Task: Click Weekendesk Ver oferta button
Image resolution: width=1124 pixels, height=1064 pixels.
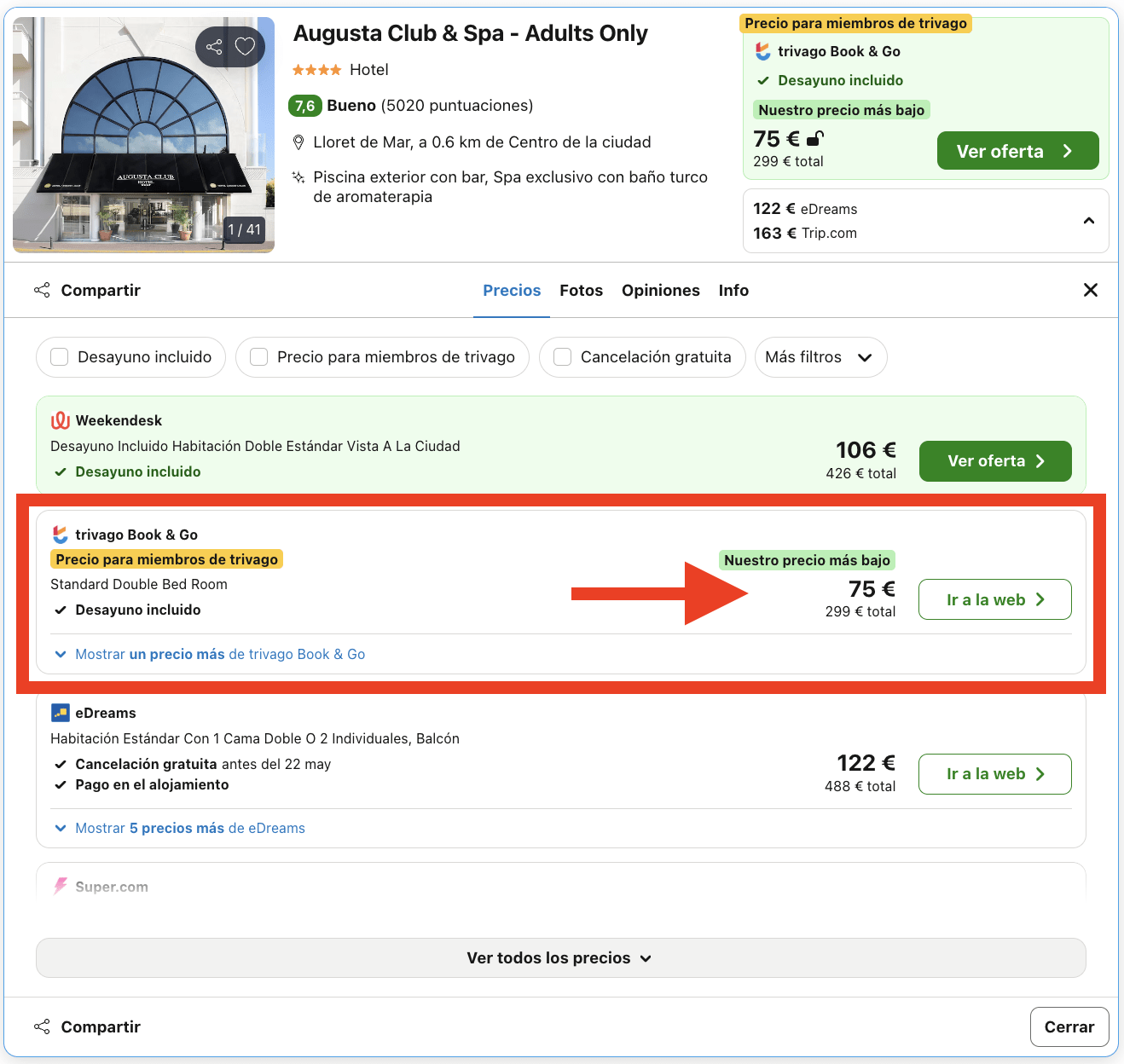Action: (x=994, y=461)
